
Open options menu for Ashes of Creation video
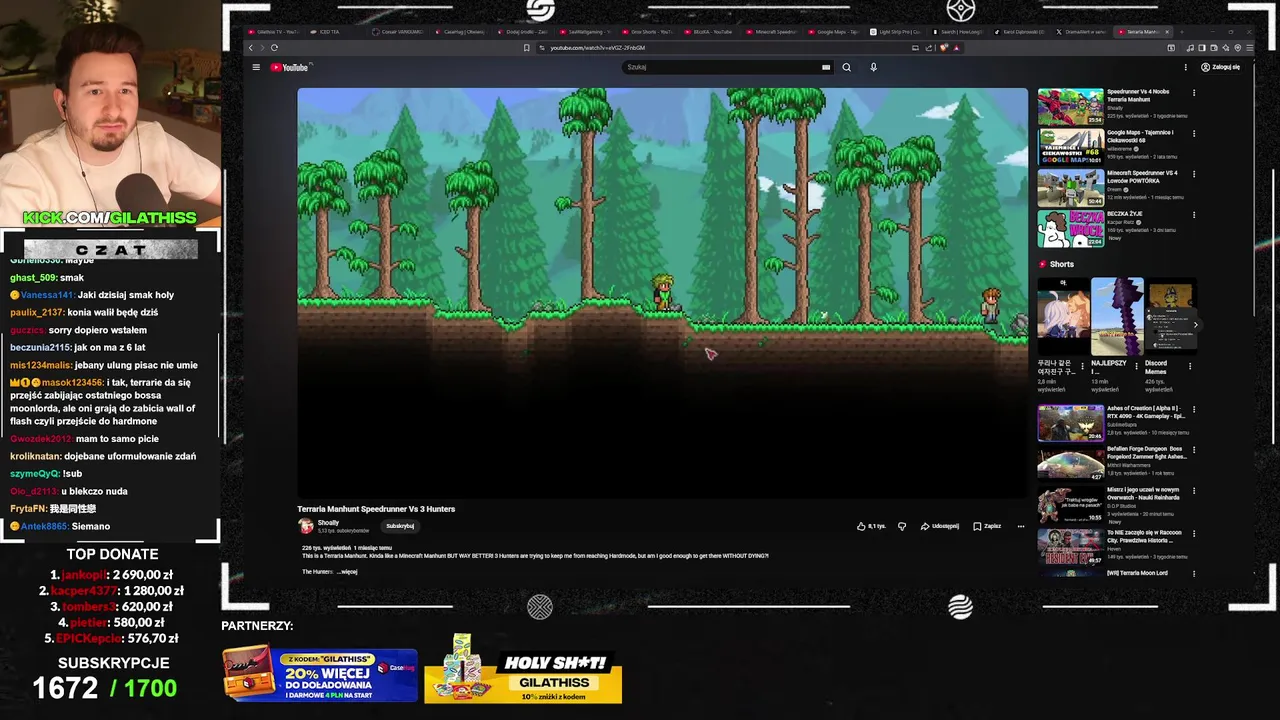click(1193, 409)
